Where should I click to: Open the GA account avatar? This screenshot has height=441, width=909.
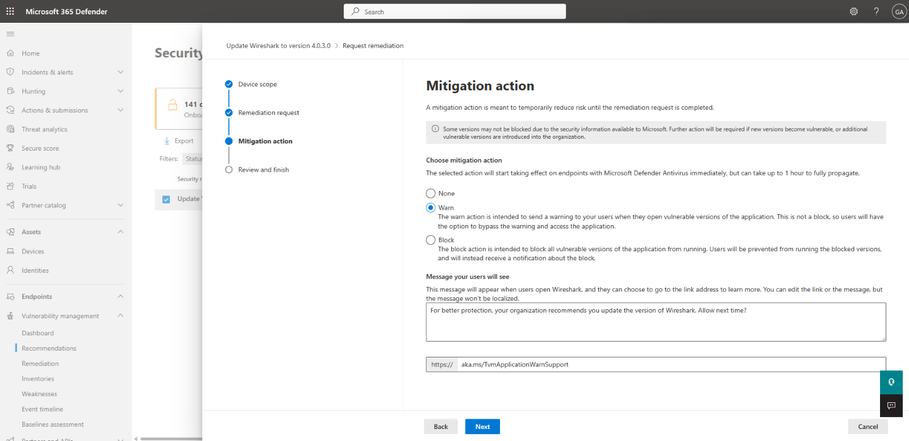pyautogui.click(x=899, y=12)
